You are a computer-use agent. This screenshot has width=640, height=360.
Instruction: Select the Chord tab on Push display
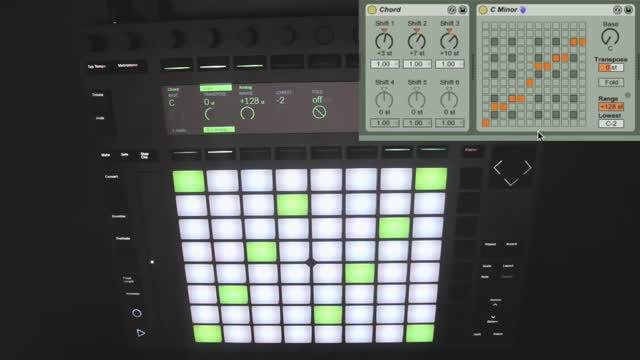coord(173,89)
